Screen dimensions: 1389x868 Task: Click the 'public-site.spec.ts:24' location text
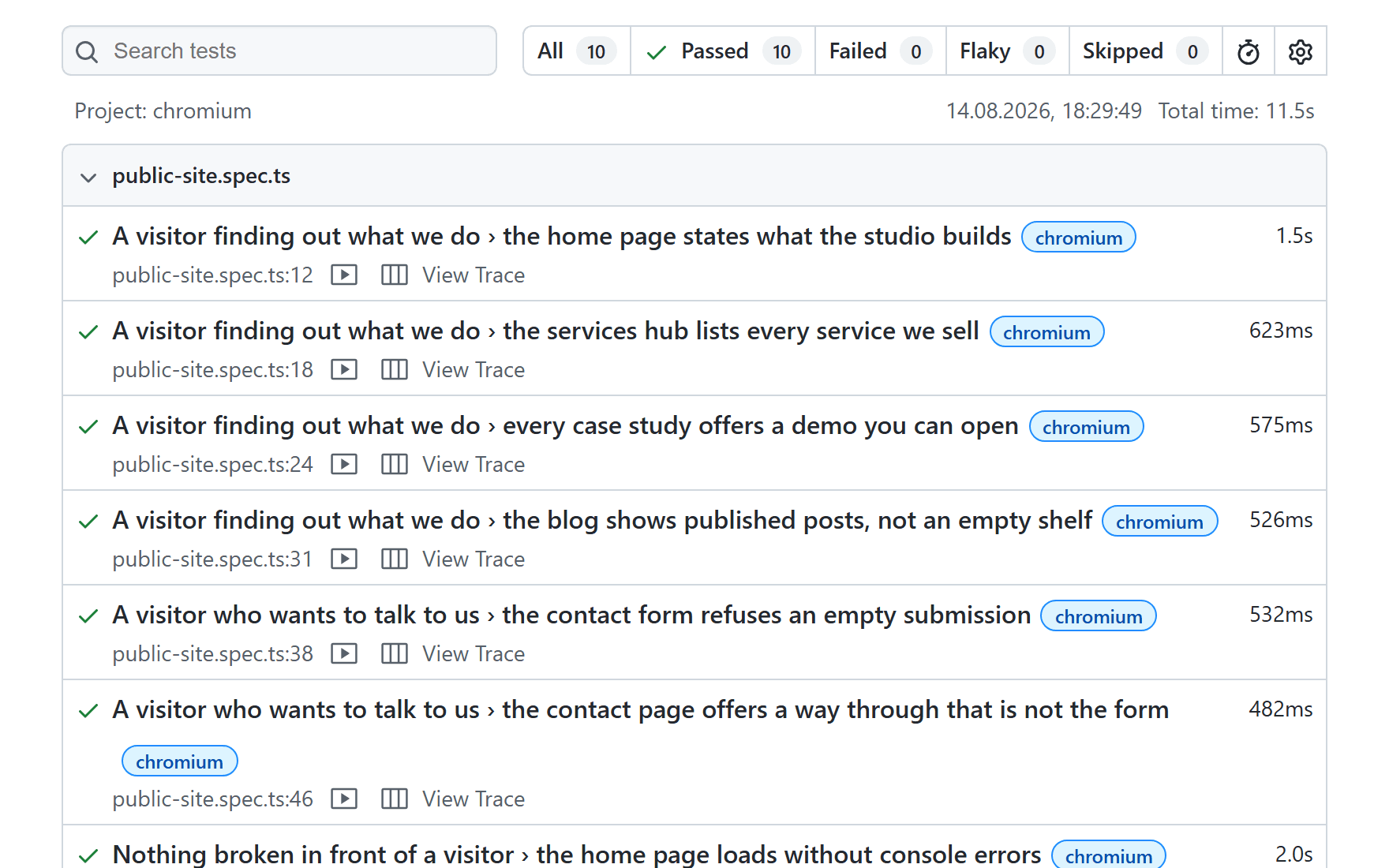213,465
